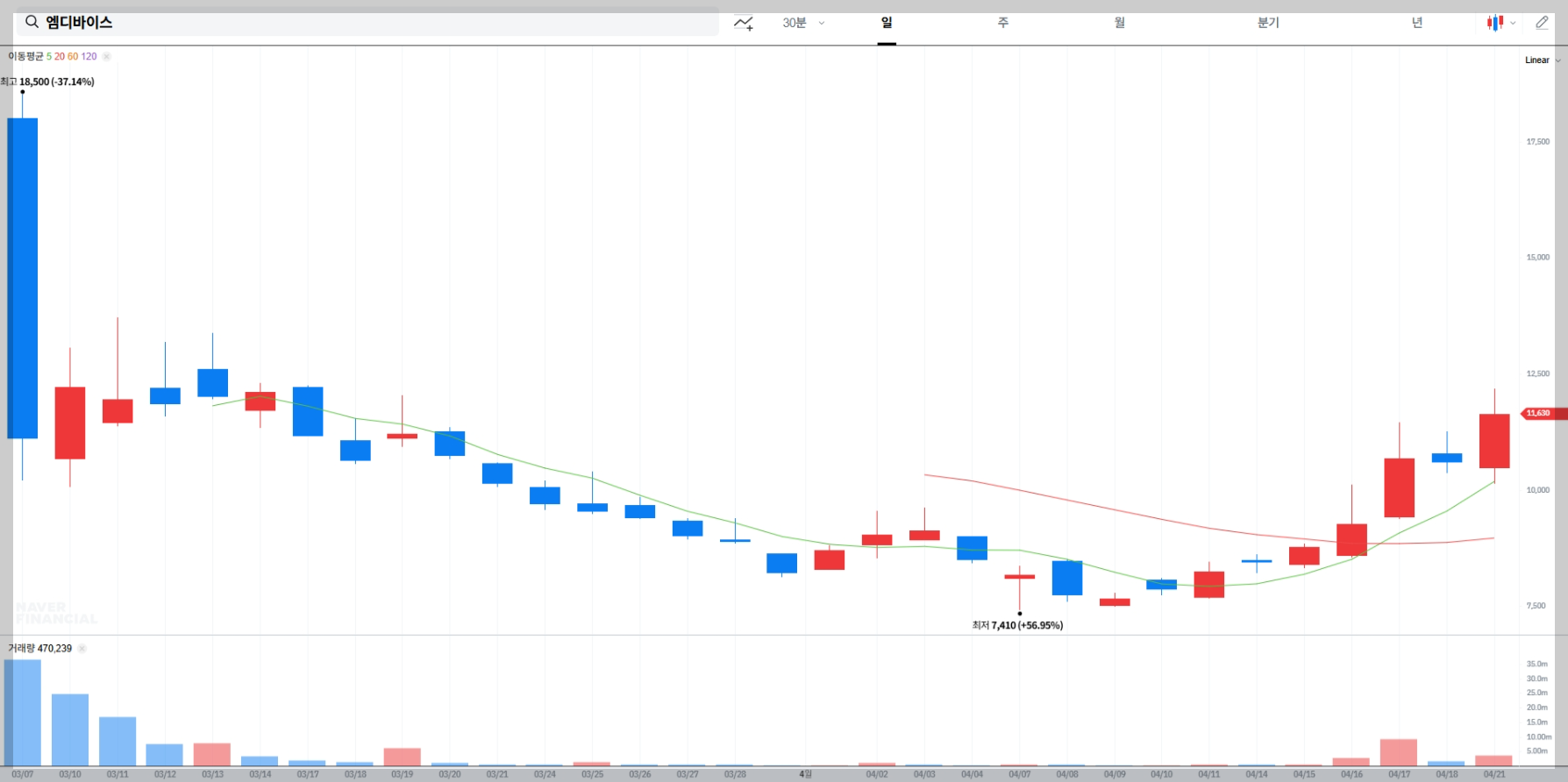Click the 35.0m volume axis label
This screenshot has height=782, width=1568.
pyautogui.click(x=1536, y=664)
